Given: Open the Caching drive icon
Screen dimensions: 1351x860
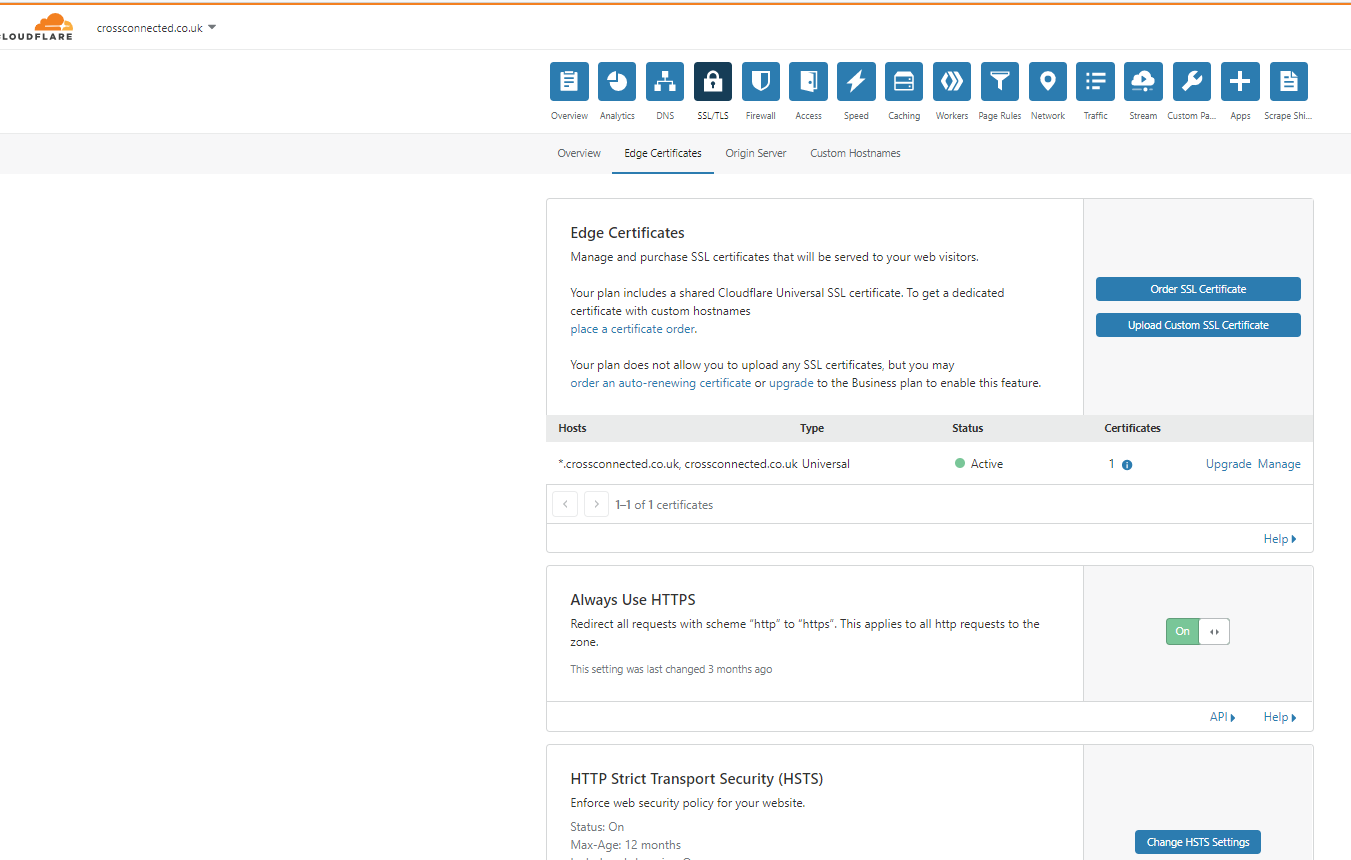Looking at the screenshot, I should coord(904,82).
